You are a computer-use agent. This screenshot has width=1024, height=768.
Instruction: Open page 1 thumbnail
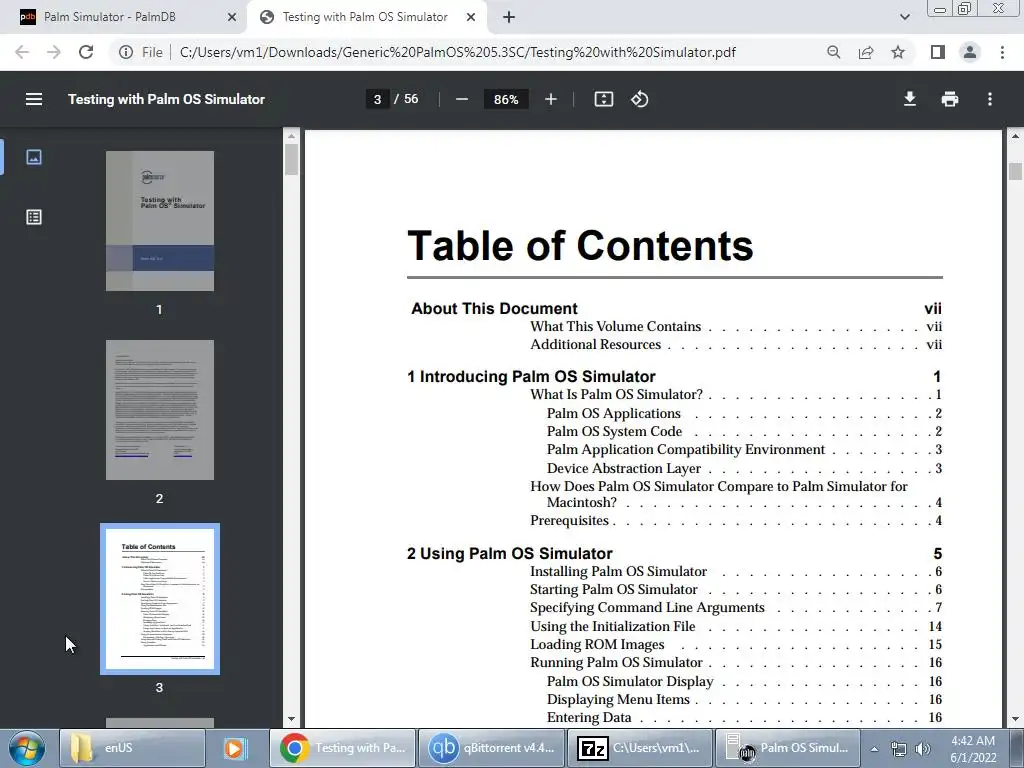[160, 221]
